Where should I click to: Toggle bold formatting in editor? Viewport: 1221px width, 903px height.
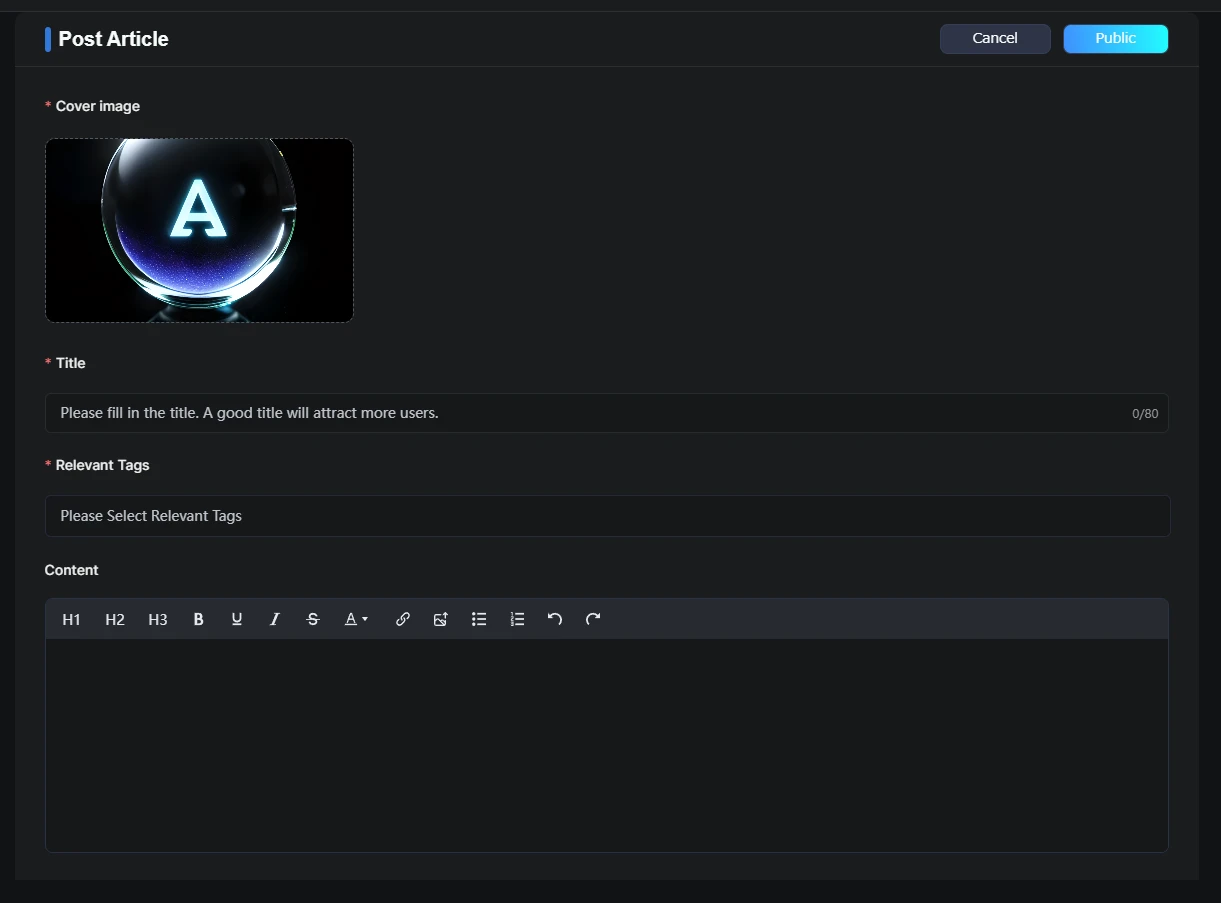[198, 620]
